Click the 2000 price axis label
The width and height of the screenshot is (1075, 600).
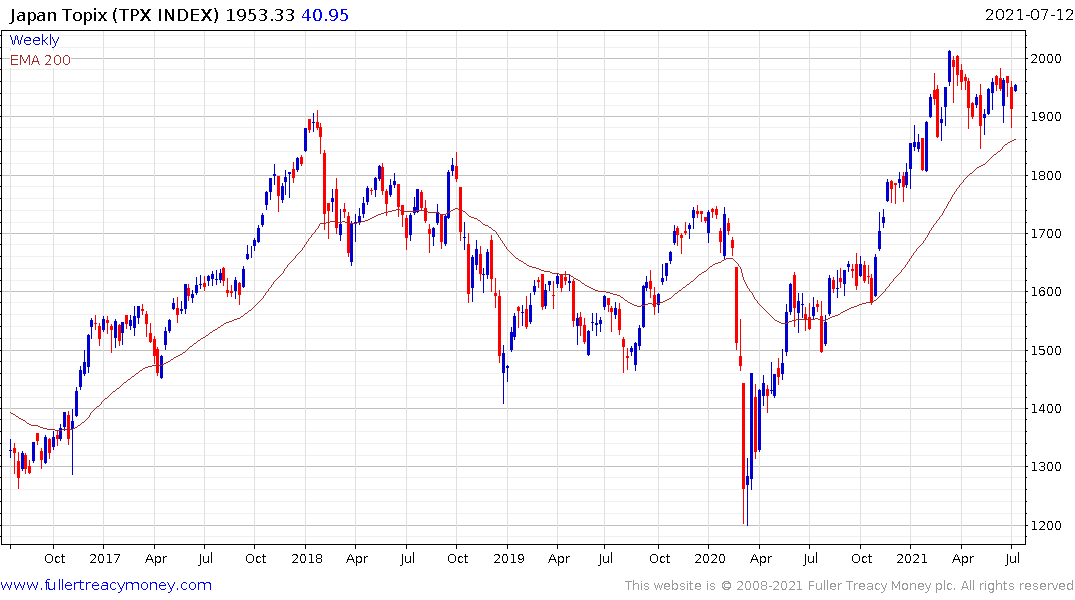1046,58
